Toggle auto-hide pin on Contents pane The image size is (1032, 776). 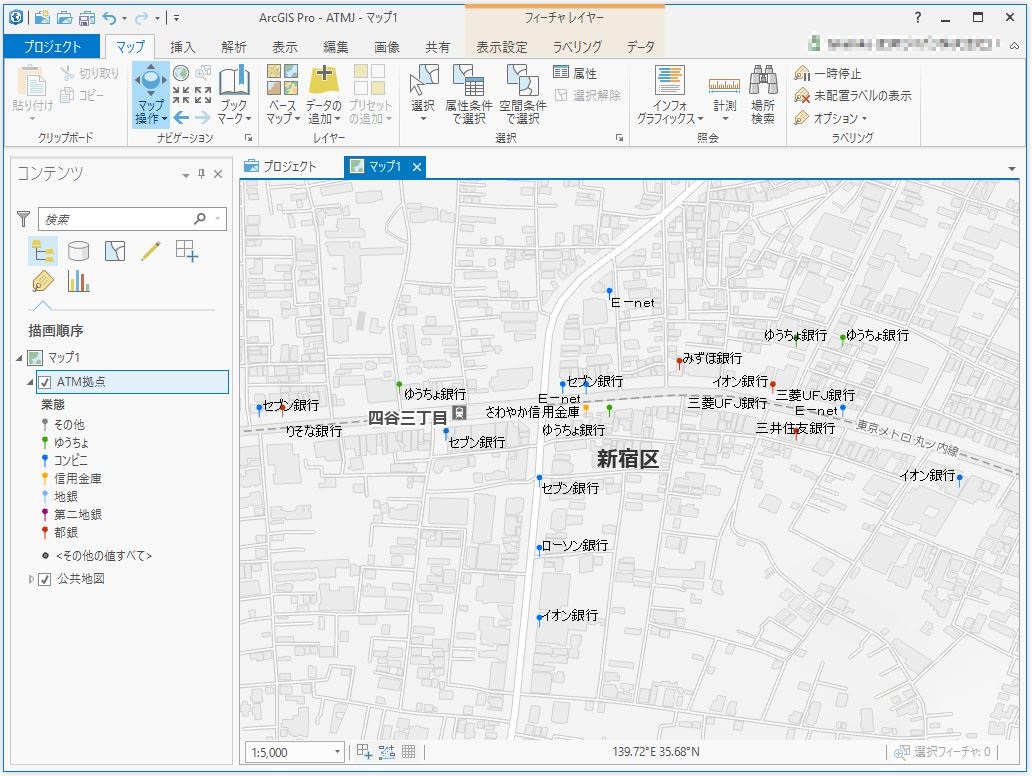pyautogui.click(x=201, y=174)
